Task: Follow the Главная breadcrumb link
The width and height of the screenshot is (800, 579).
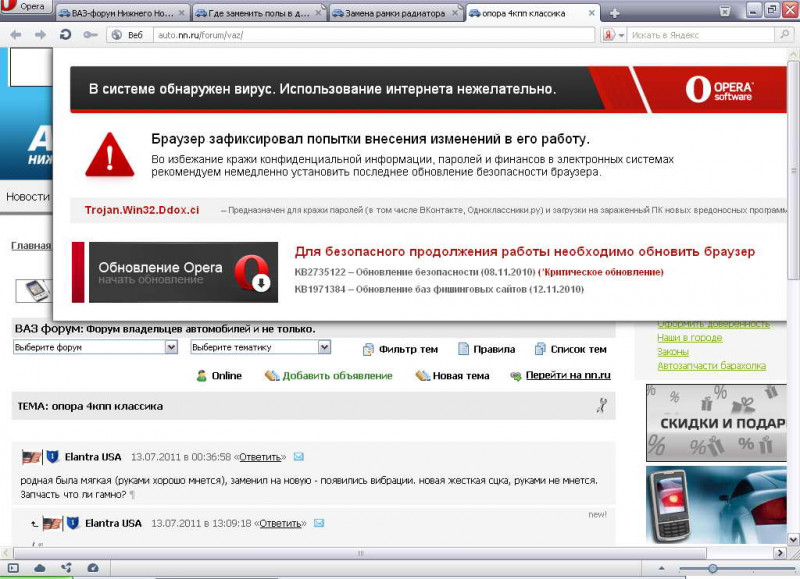Action: coord(31,246)
